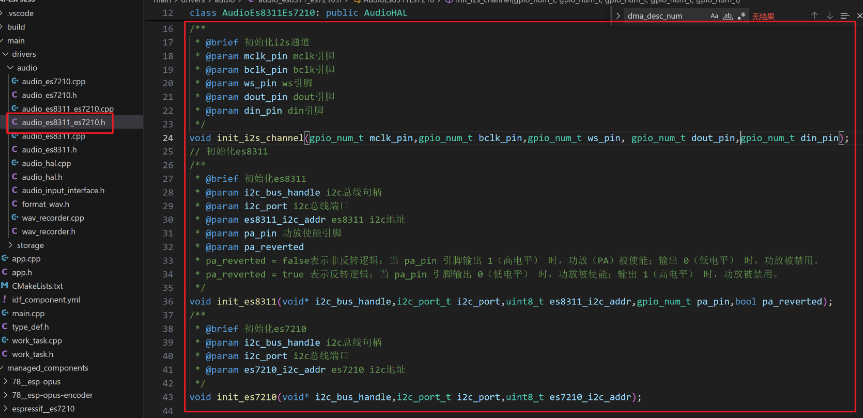The width and height of the screenshot is (863, 418).
Task: Click din_pin parameter on line 24
Action: tap(819, 138)
